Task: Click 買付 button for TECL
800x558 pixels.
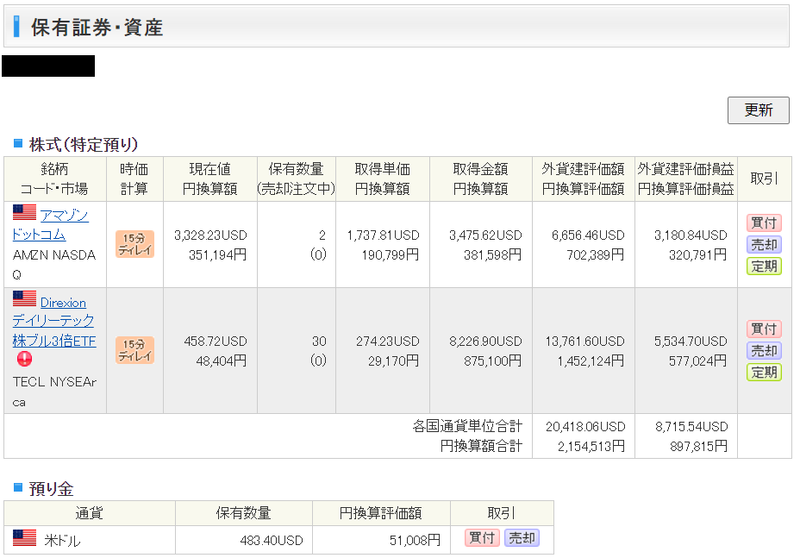Action: point(764,329)
